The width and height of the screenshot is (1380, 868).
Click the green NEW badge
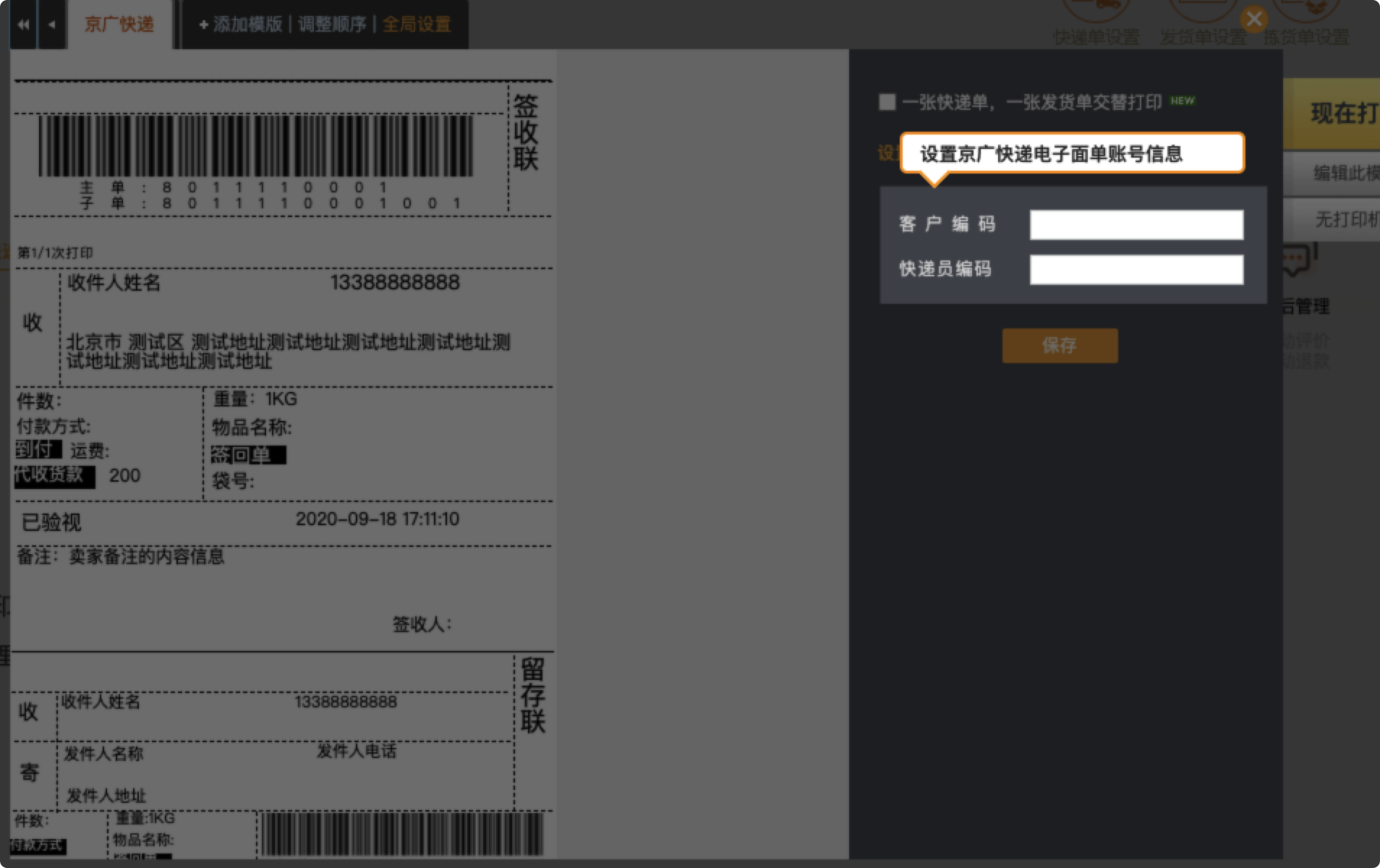(x=1183, y=101)
